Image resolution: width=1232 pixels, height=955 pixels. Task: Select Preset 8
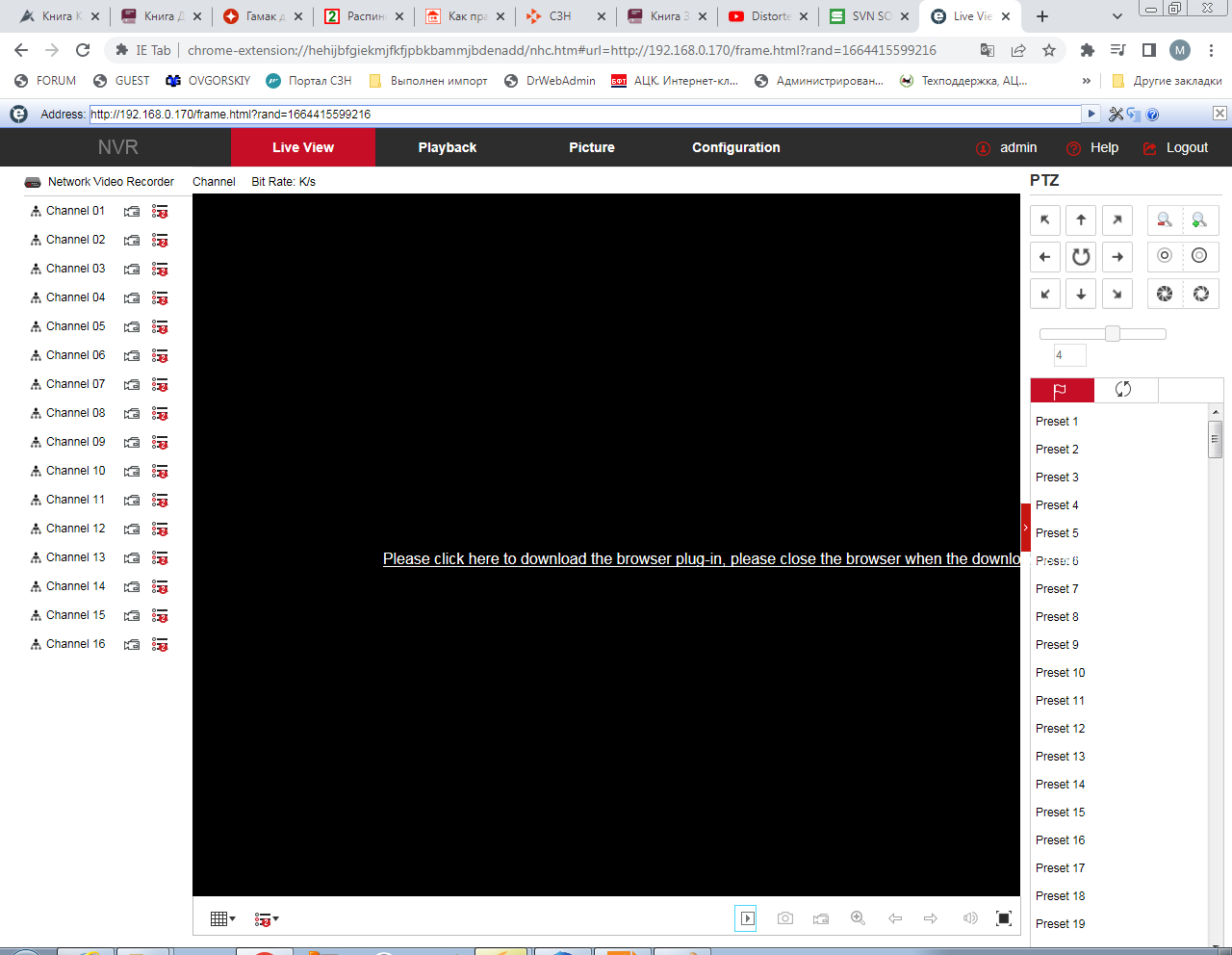[1057, 617]
